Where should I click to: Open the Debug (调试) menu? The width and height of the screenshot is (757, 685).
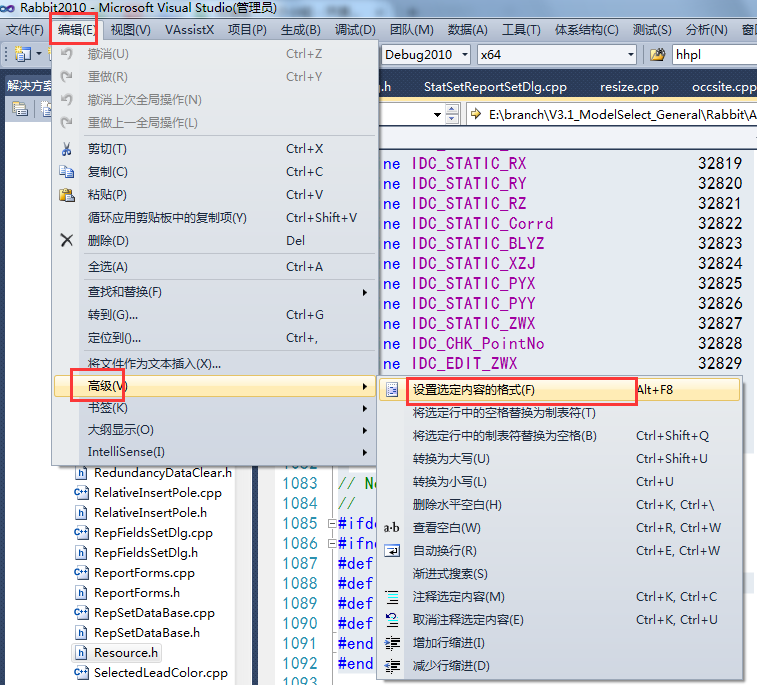click(x=355, y=30)
